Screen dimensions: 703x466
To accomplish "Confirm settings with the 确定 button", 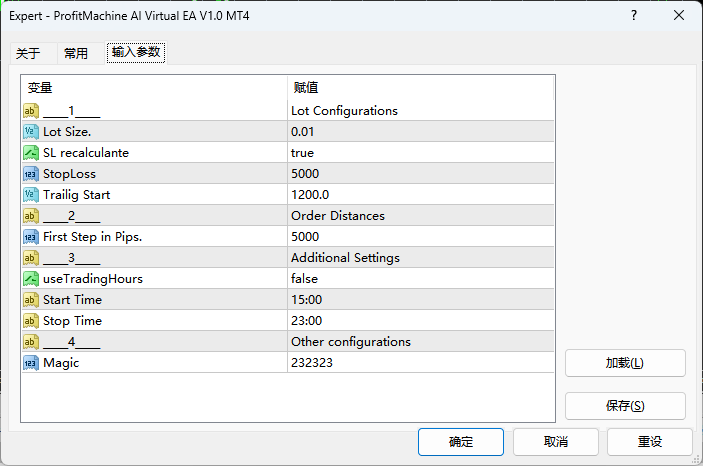I will pyautogui.click(x=461, y=442).
